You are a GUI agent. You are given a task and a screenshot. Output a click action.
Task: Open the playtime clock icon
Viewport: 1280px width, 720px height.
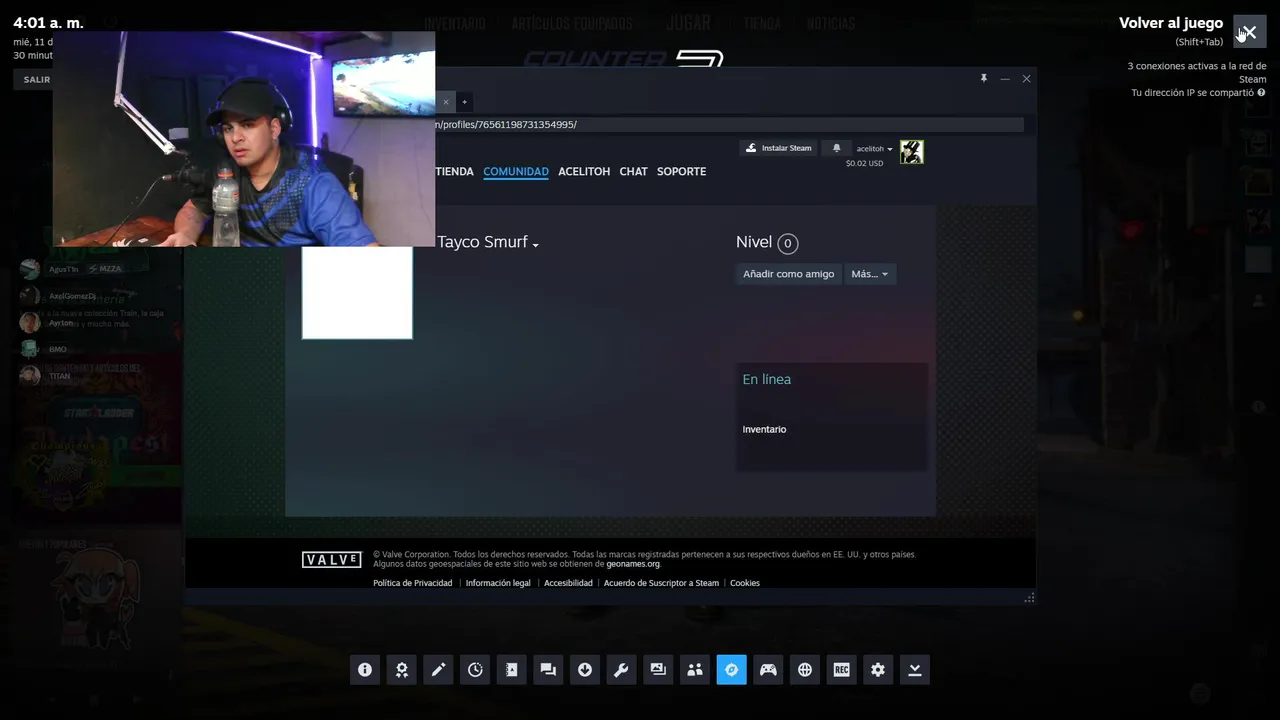tap(475, 670)
